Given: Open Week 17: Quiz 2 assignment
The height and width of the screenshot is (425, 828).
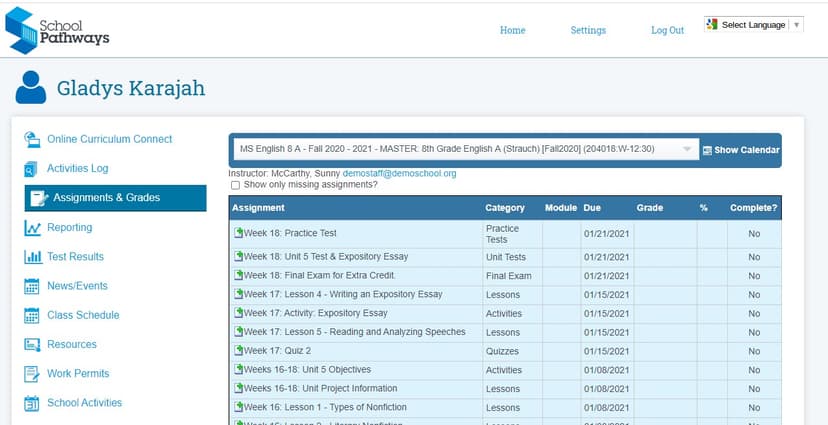Looking at the screenshot, I should tap(277, 351).
